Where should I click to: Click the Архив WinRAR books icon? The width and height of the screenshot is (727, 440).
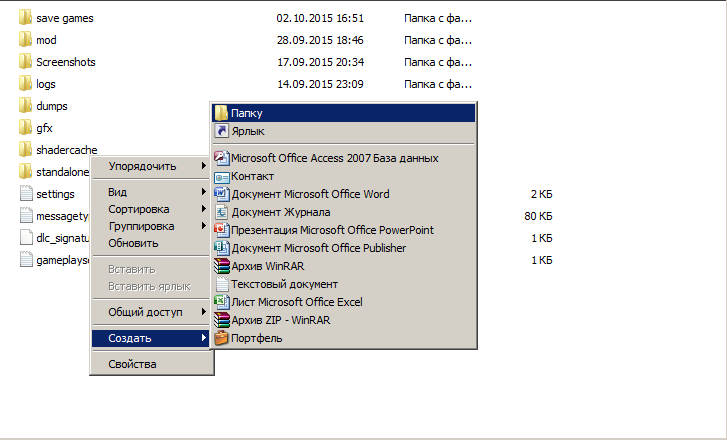pyautogui.click(x=221, y=266)
